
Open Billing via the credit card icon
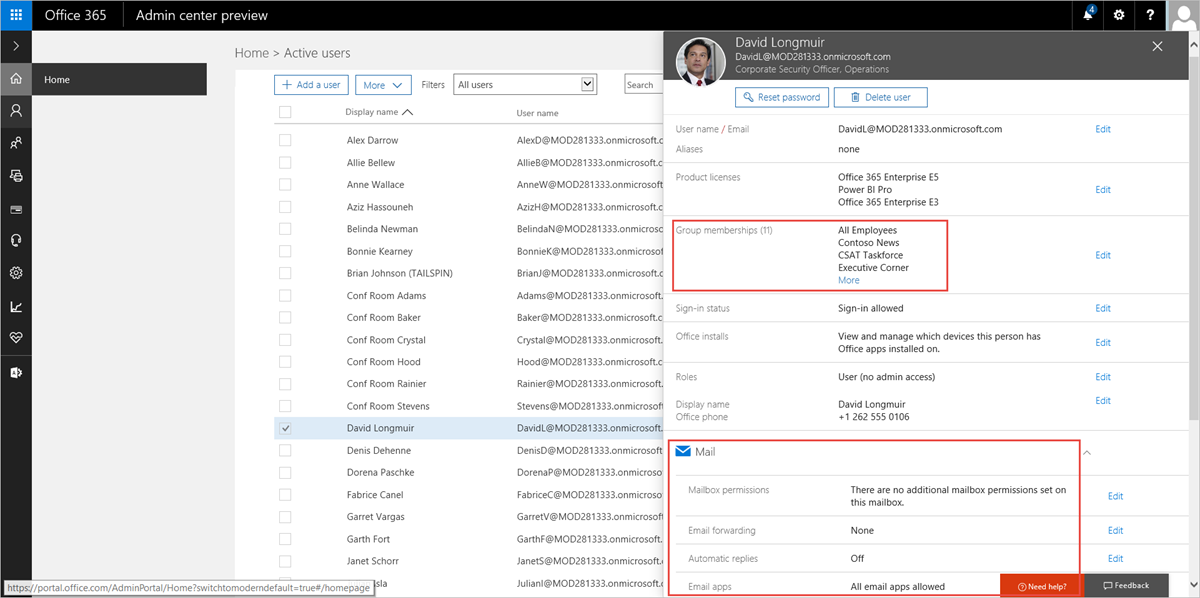(15, 209)
